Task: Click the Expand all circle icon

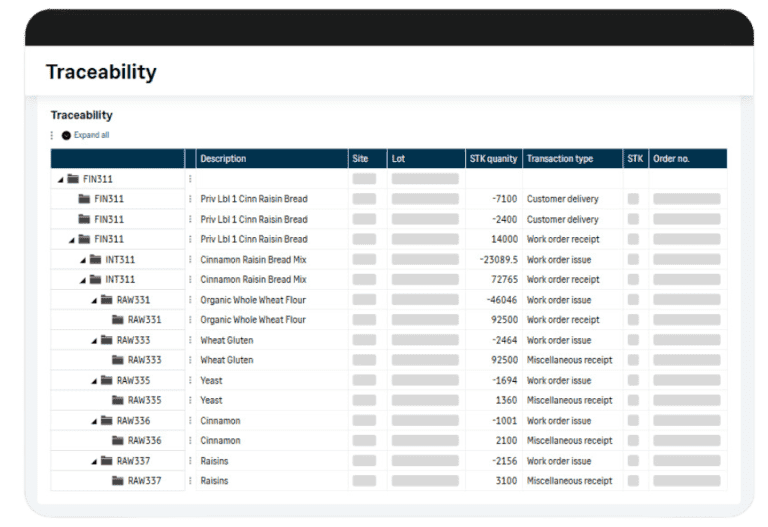Action: tap(67, 135)
